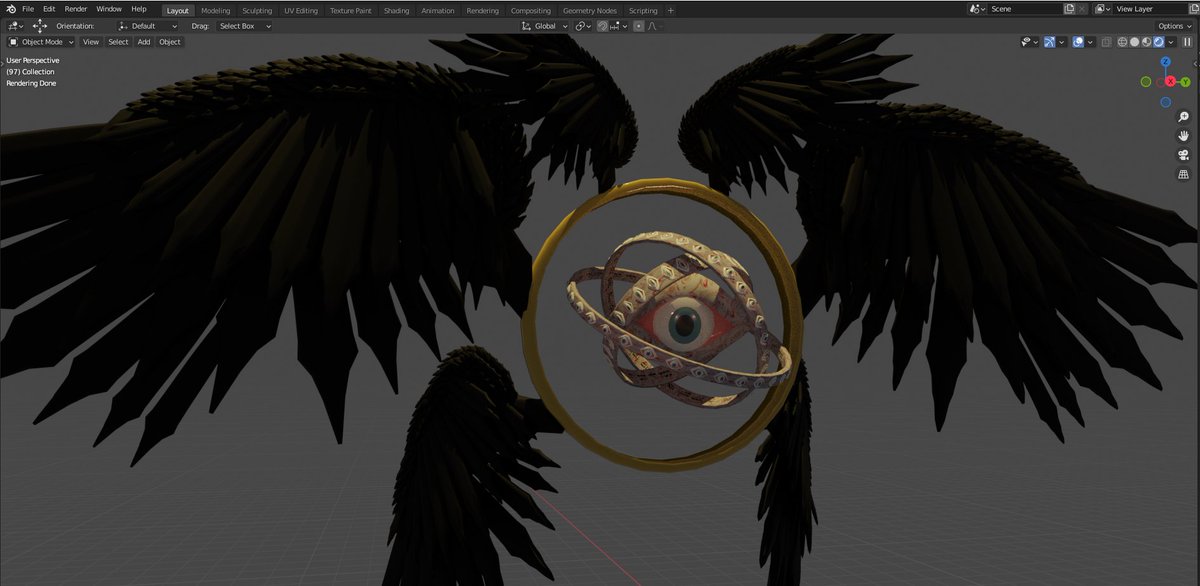Toggle viewport overlays

pos(1078,42)
